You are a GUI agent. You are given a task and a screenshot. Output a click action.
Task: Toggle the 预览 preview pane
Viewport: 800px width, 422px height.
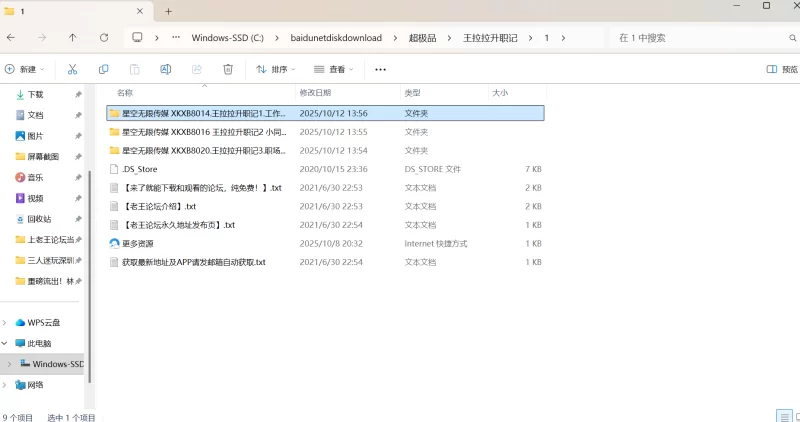click(782, 69)
